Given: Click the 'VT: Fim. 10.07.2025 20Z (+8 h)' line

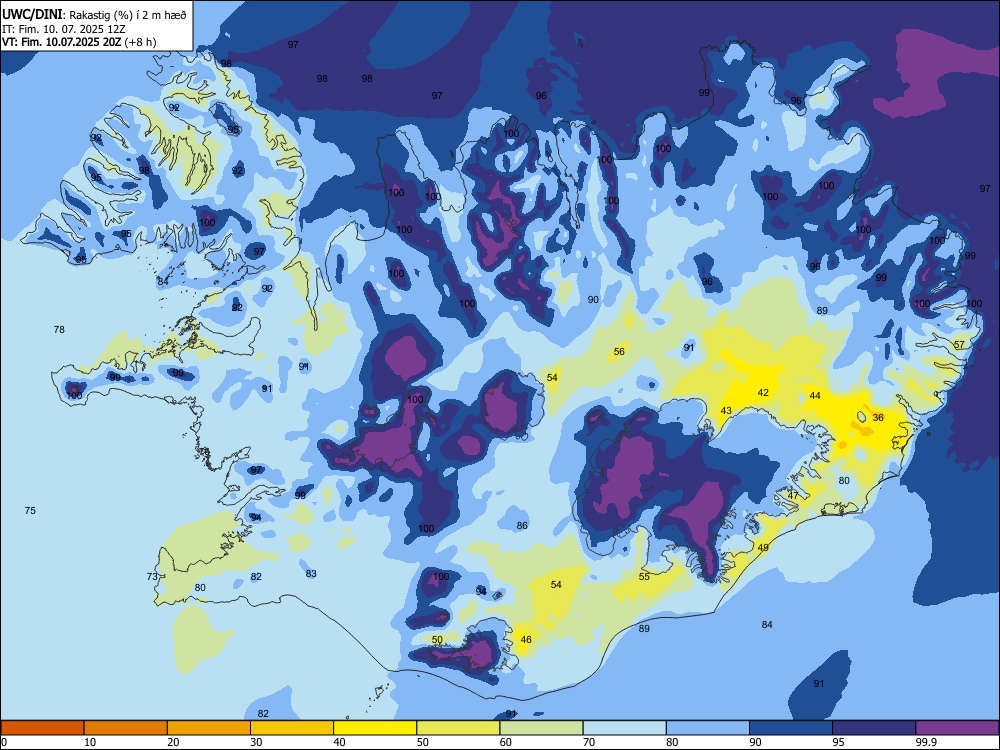Looking at the screenshot, I should point(79,42).
